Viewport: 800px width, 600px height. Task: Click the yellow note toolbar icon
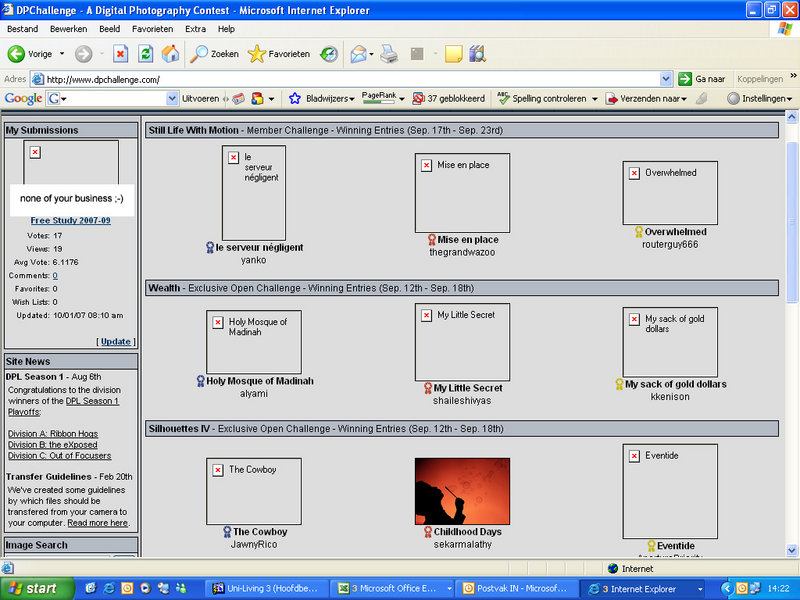(454, 54)
